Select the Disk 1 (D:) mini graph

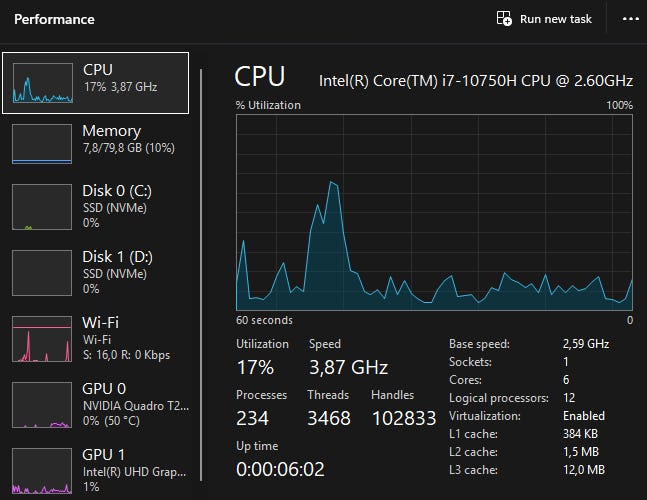[42, 272]
